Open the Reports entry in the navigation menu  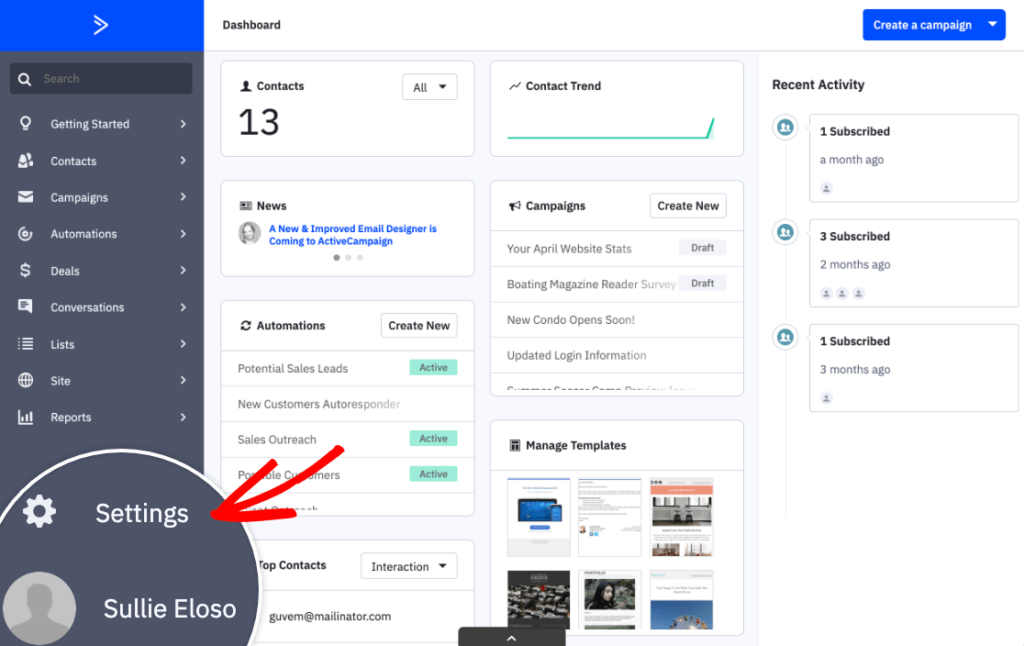click(x=71, y=417)
